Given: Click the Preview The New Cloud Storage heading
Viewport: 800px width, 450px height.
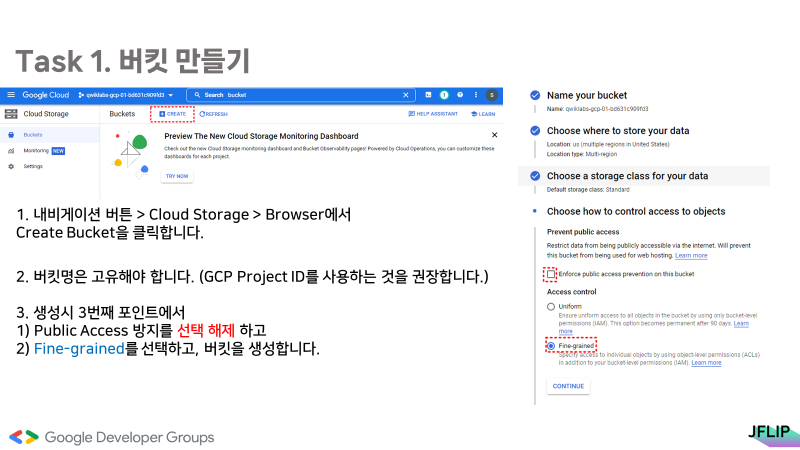Looking at the screenshot, I should coord(261,136).
